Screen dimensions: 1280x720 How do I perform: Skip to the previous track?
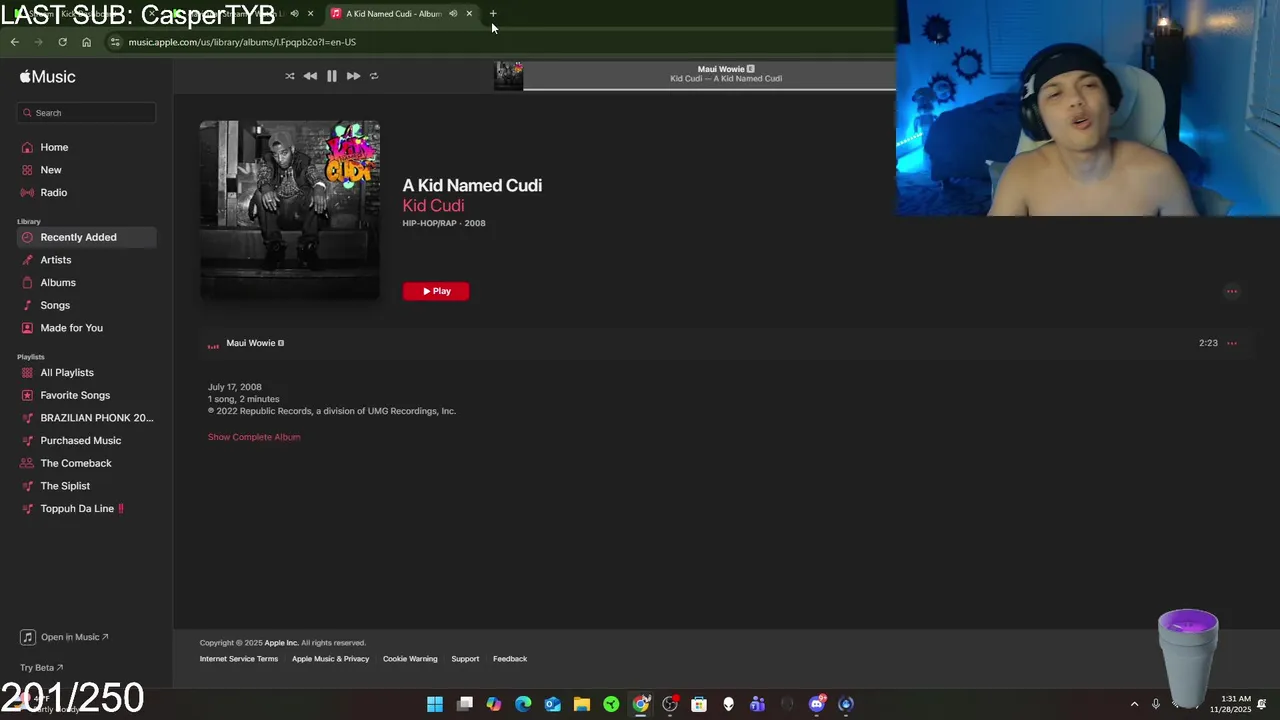coord(310,76)
